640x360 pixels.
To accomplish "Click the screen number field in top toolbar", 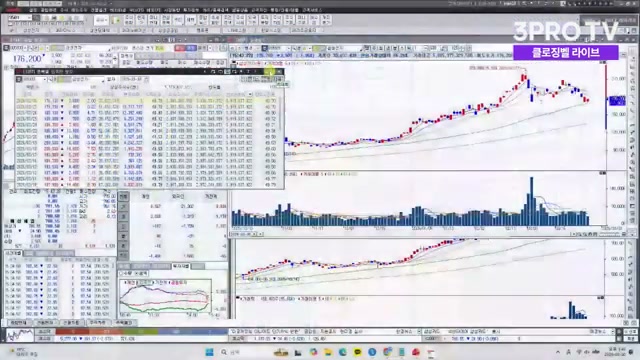I will (x=18, y=18).
